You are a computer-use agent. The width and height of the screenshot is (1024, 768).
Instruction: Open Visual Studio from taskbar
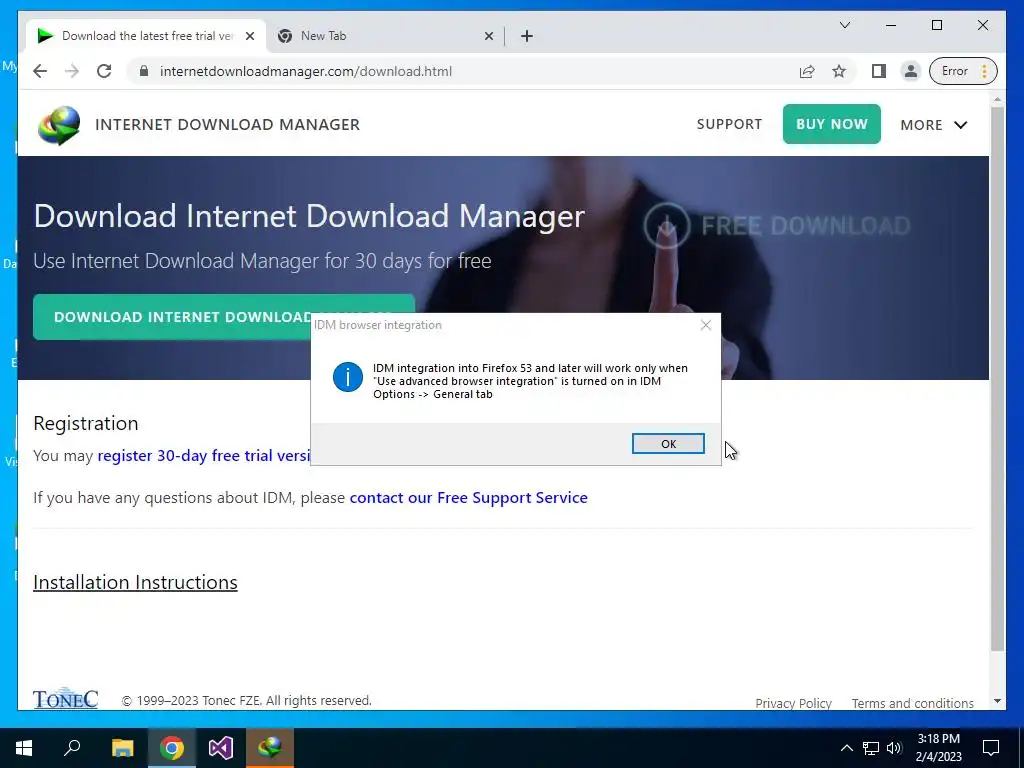[x=221, y=748]
